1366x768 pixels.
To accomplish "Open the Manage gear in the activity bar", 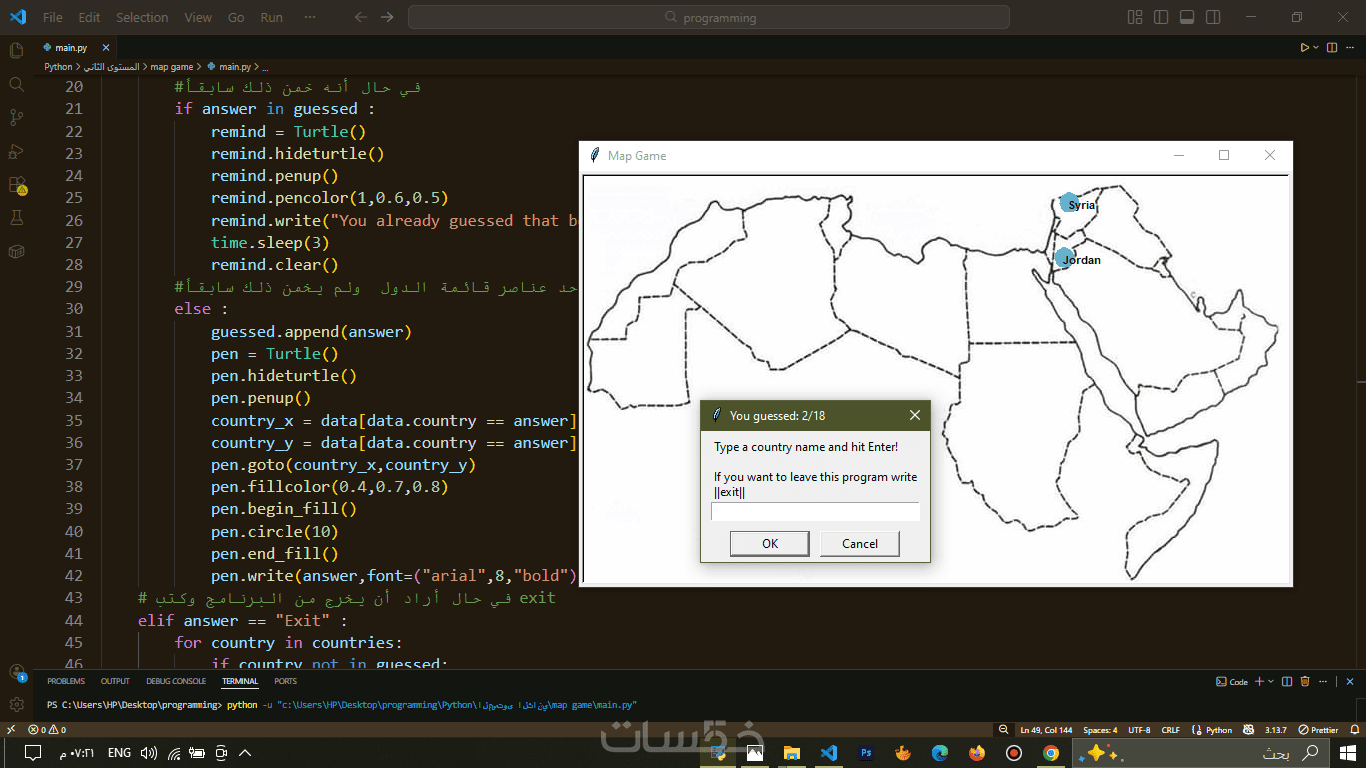I will tap(16, 705).
